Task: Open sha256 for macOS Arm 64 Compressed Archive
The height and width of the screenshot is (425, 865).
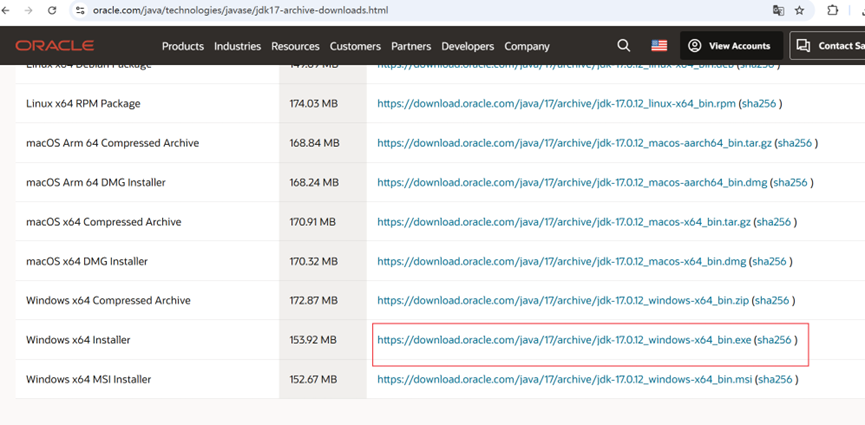Action: coord(795,143)
